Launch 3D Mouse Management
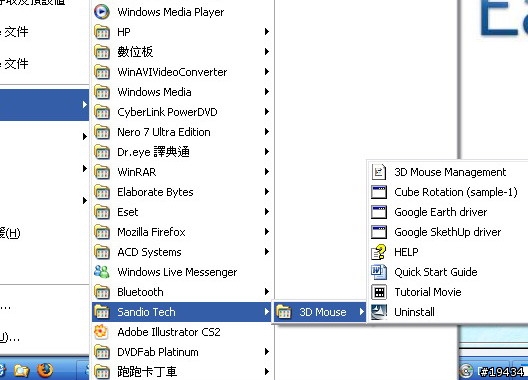 448,172
